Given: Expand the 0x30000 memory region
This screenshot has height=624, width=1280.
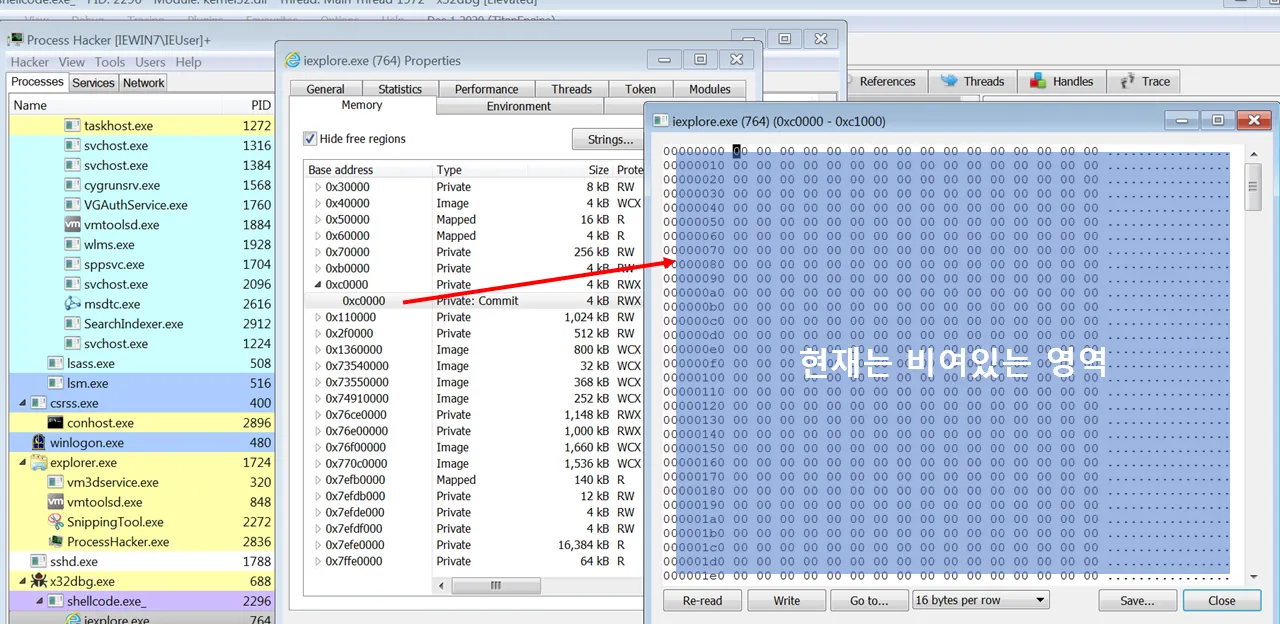Looking at the screenshot, I should 318,187.
